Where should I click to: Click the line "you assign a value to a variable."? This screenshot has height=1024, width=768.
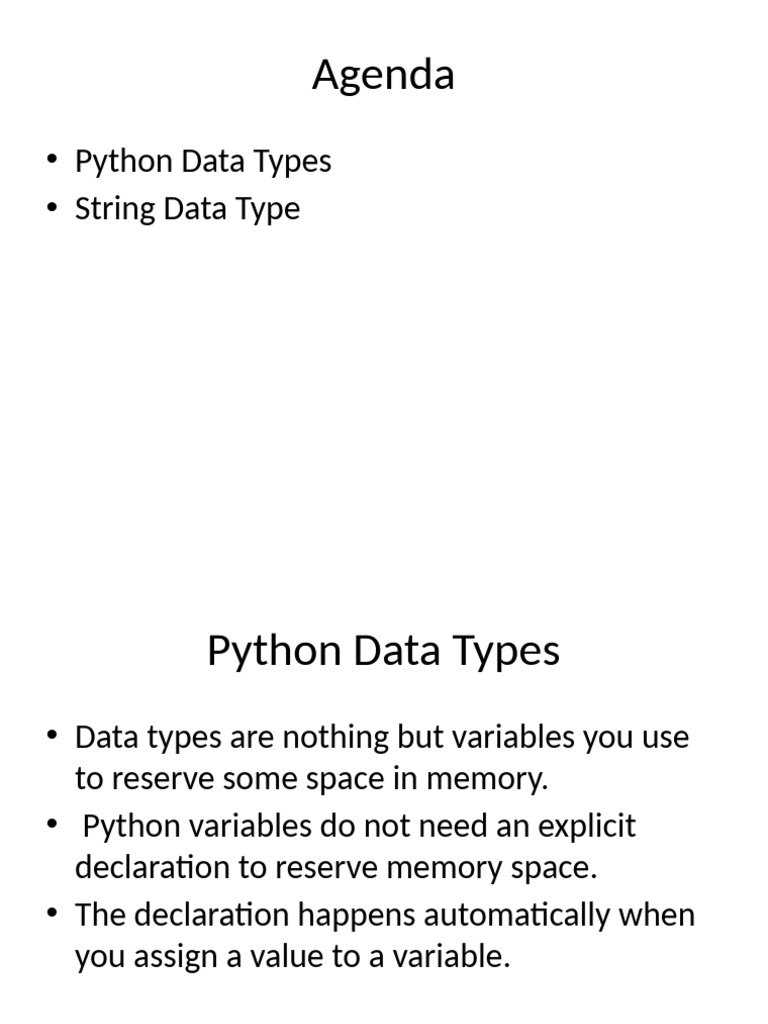[292, 956]
